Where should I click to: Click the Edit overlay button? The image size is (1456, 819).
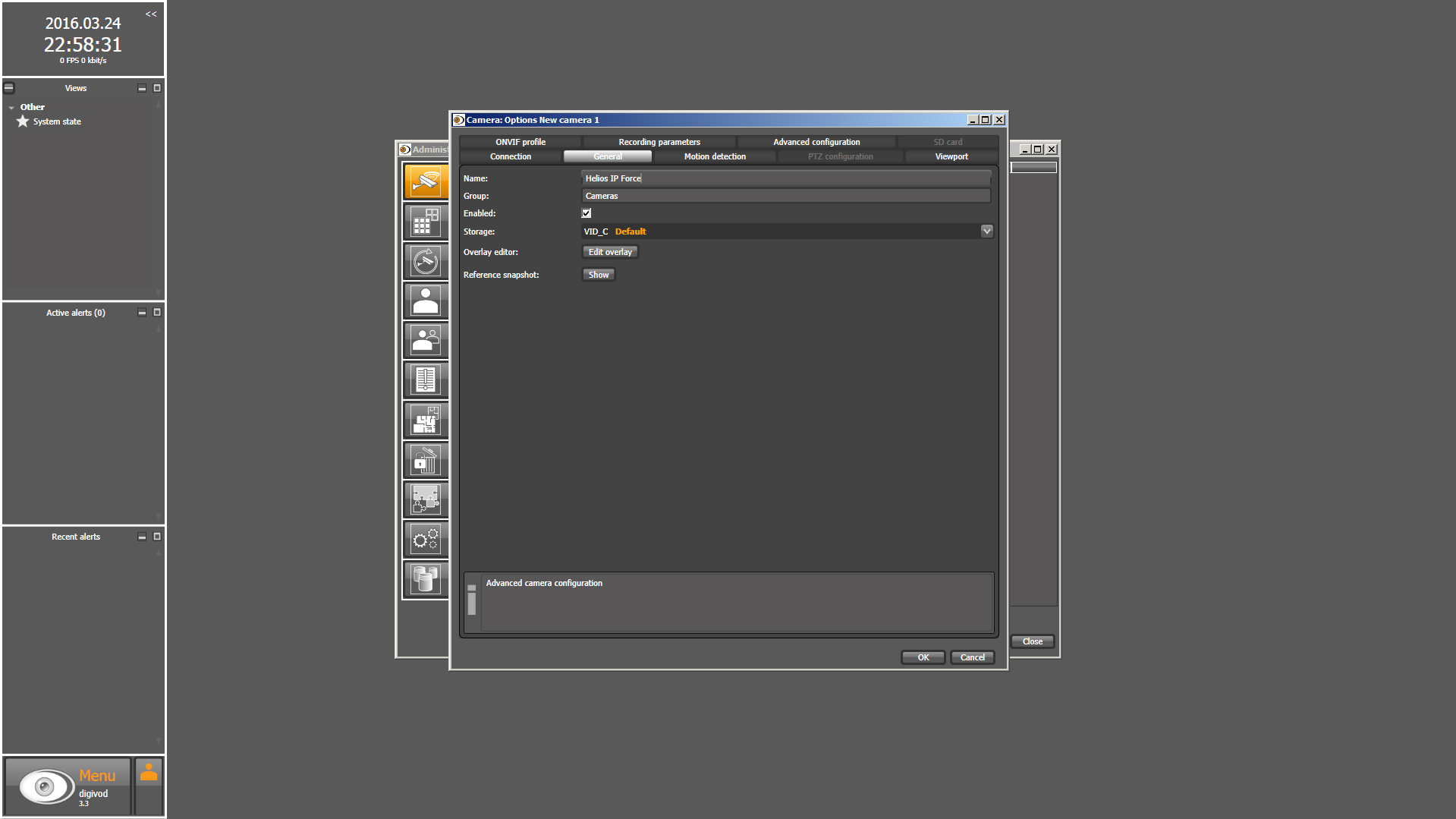pos(610,252)
